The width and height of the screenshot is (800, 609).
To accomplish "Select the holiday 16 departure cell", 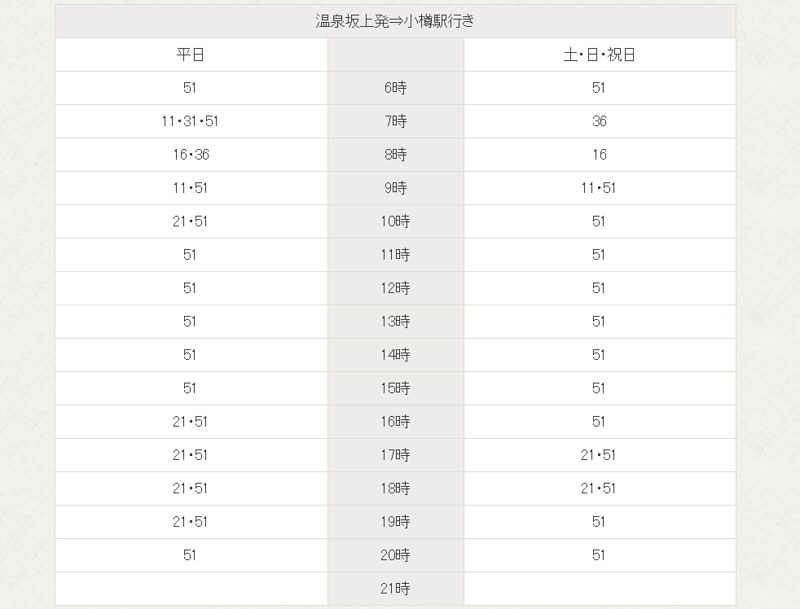I will click(x=599, y=155).
